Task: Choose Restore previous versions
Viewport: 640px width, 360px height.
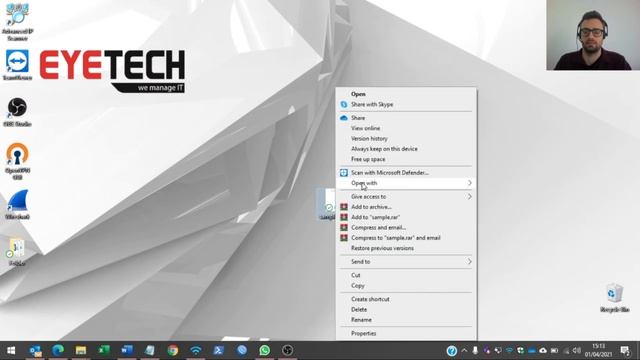Action: pyautogui.click(x=406, y=248)
